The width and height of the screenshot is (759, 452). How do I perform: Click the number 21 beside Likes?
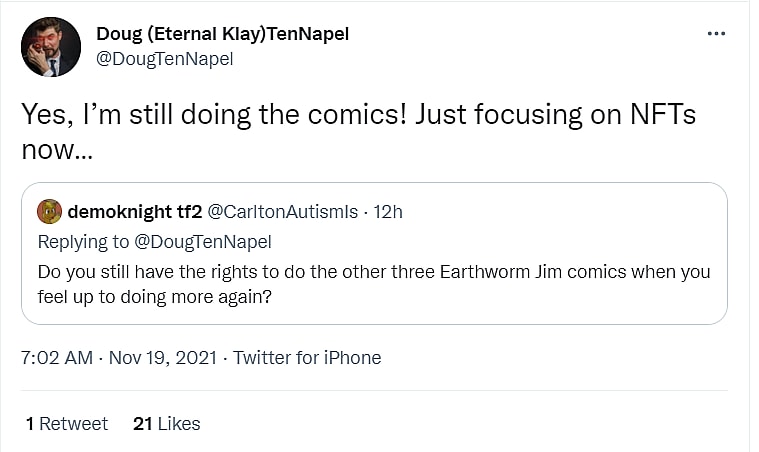(142, 424)
